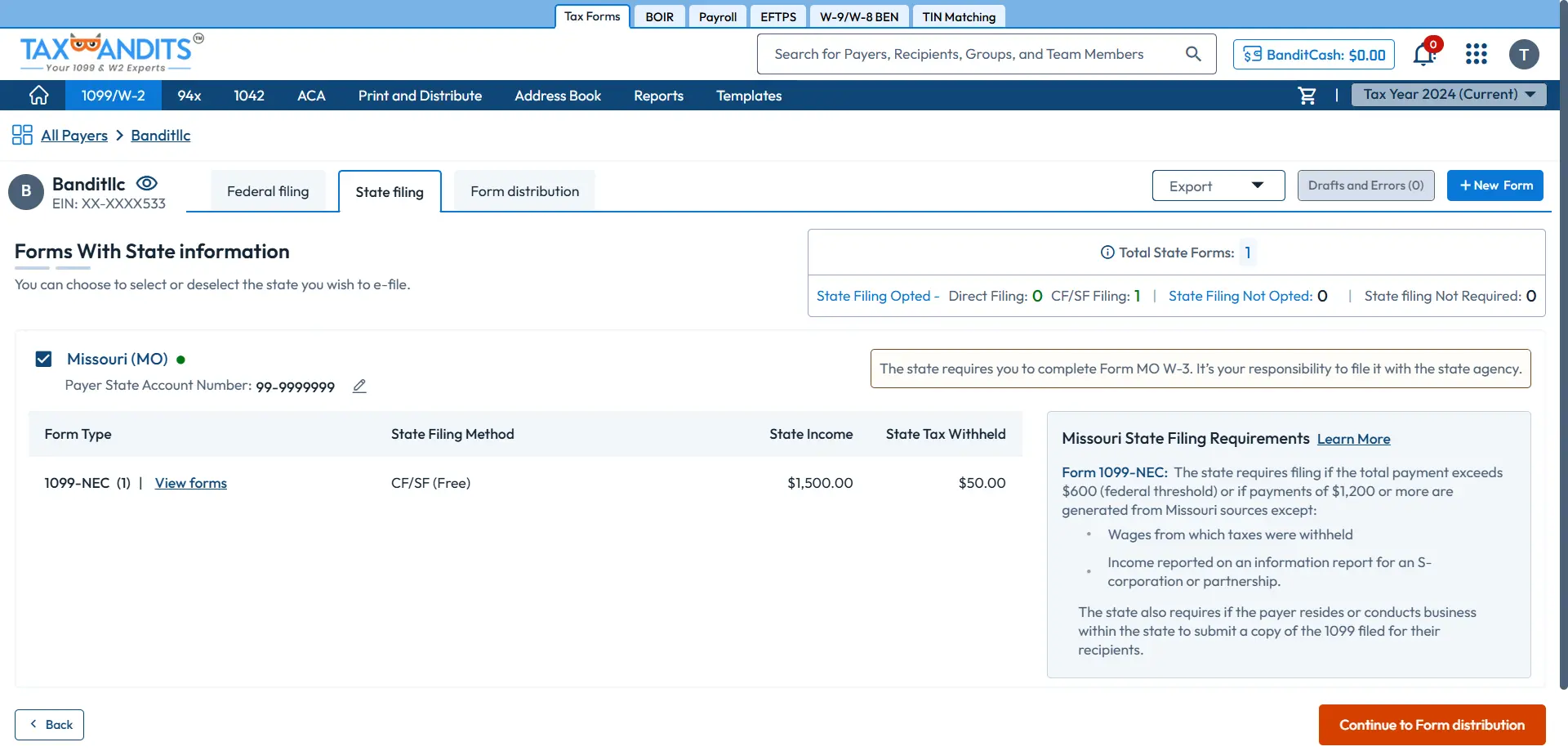
Task: Open the ACA menu
Action: 311,96
